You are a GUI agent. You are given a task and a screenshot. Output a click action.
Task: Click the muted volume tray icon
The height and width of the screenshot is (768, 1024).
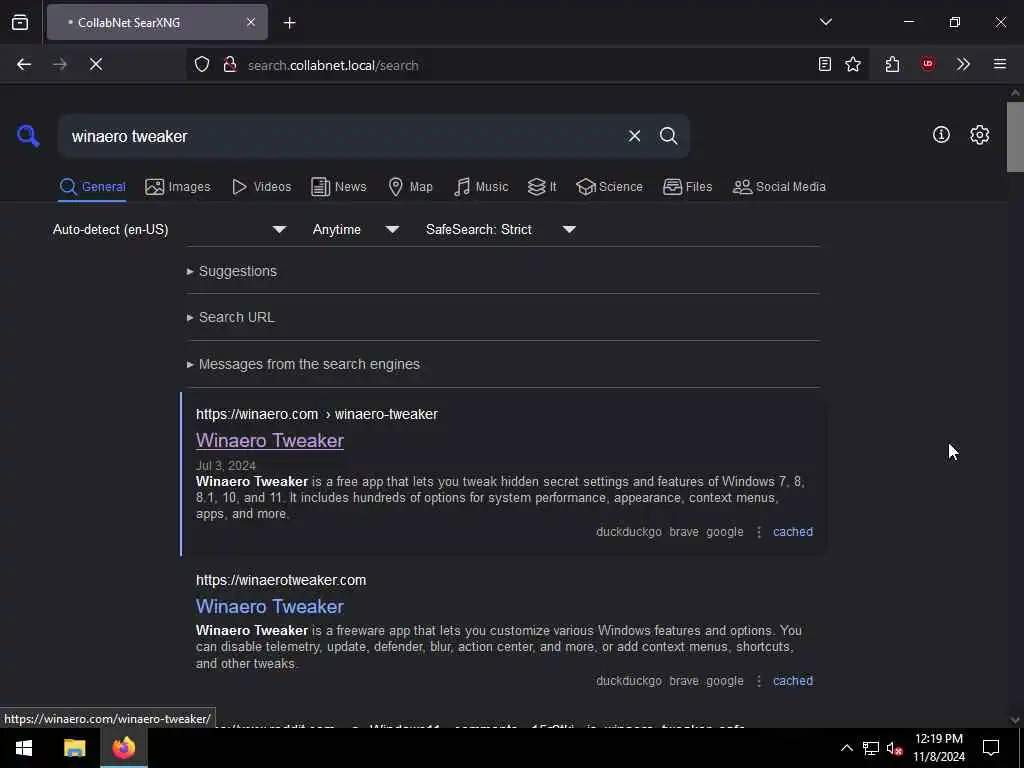coord(895,748)
